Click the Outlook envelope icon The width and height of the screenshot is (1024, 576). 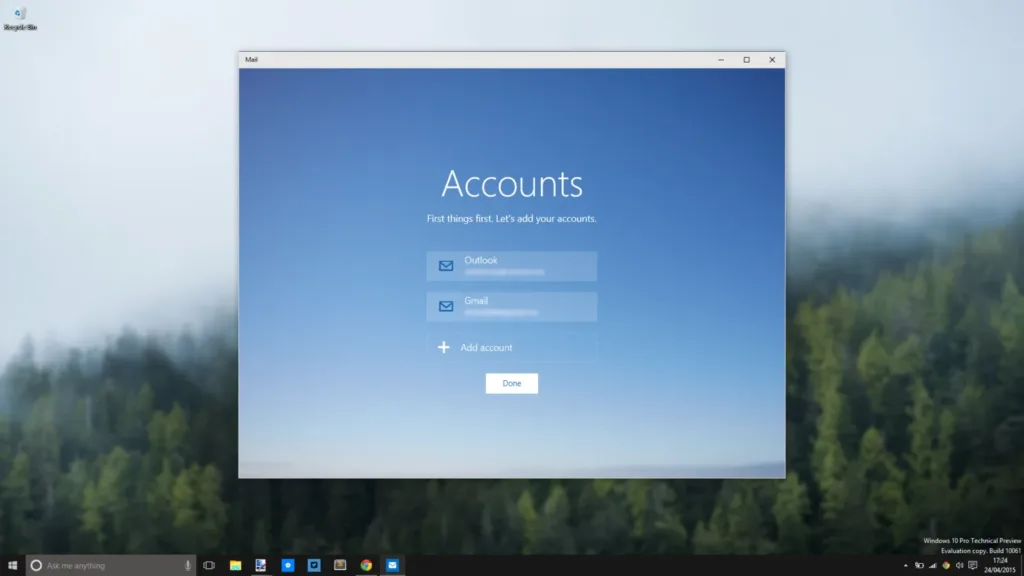point(446,266)
